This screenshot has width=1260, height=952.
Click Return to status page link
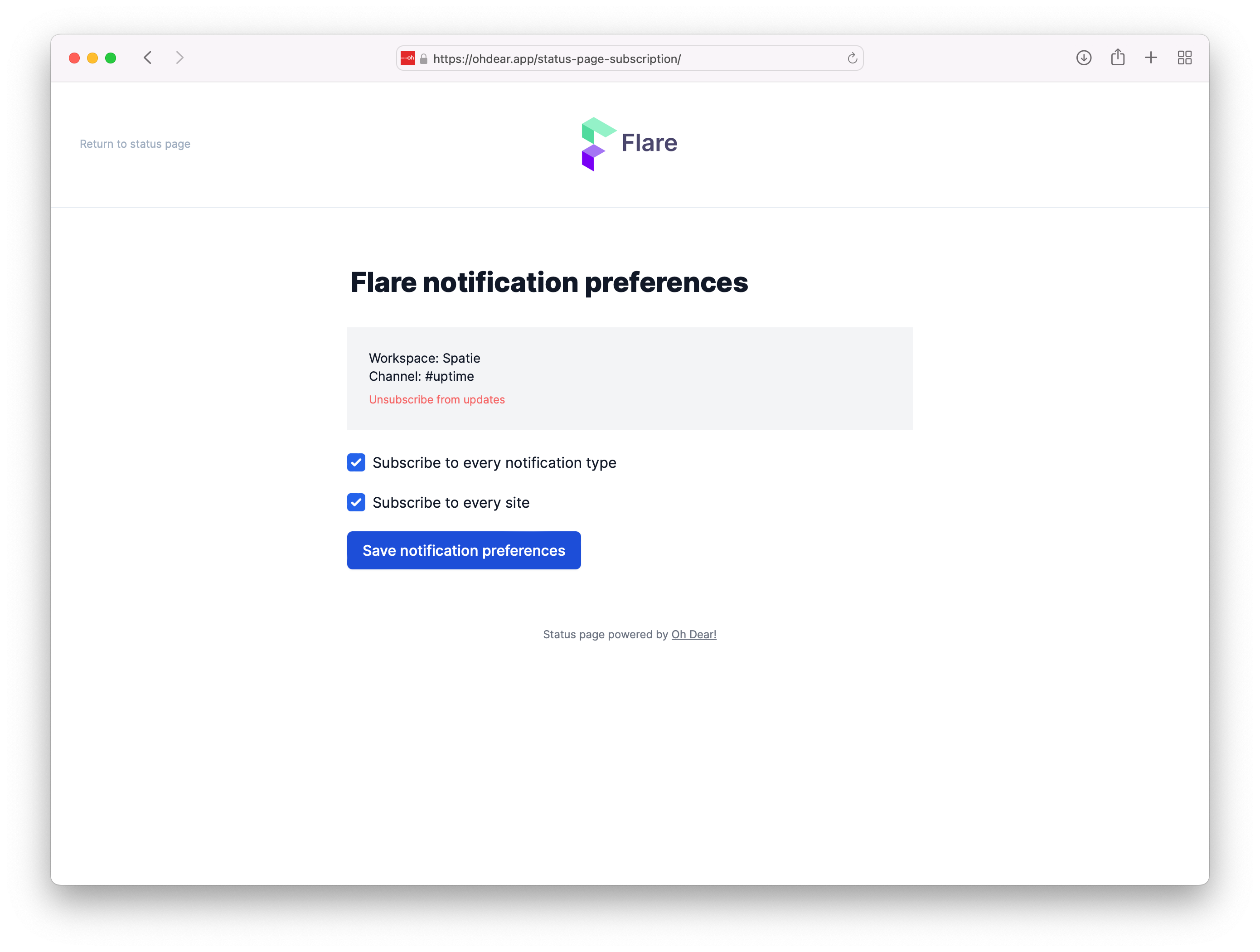[x=135, y=144]
